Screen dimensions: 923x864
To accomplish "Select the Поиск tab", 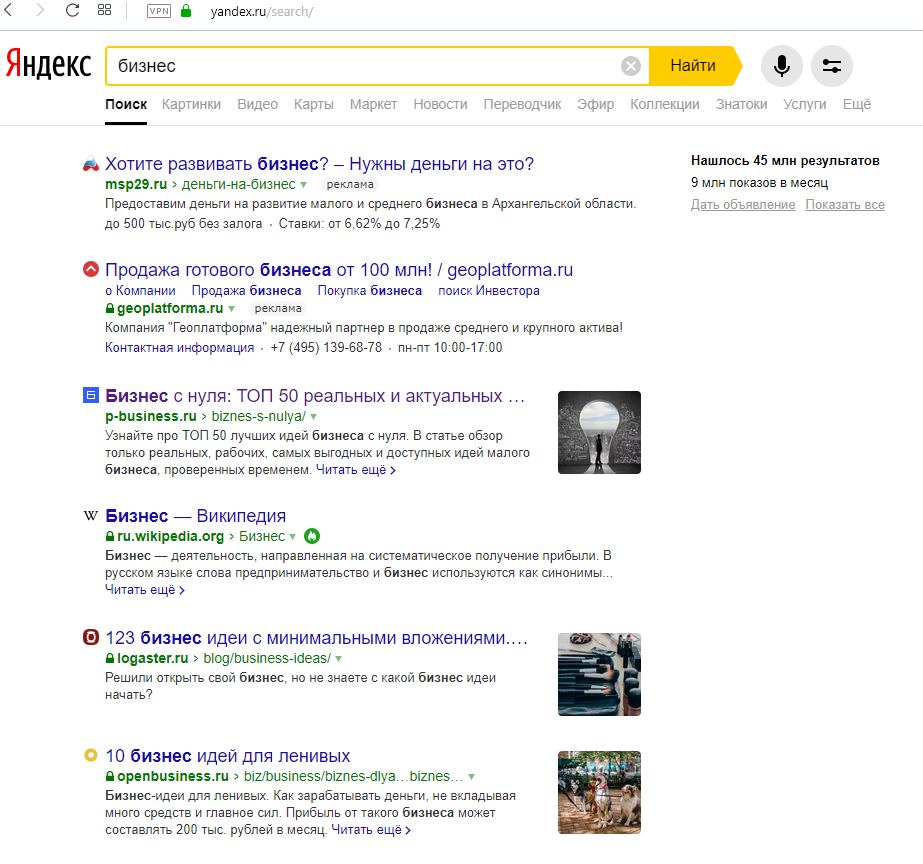I will click(126, 104).
